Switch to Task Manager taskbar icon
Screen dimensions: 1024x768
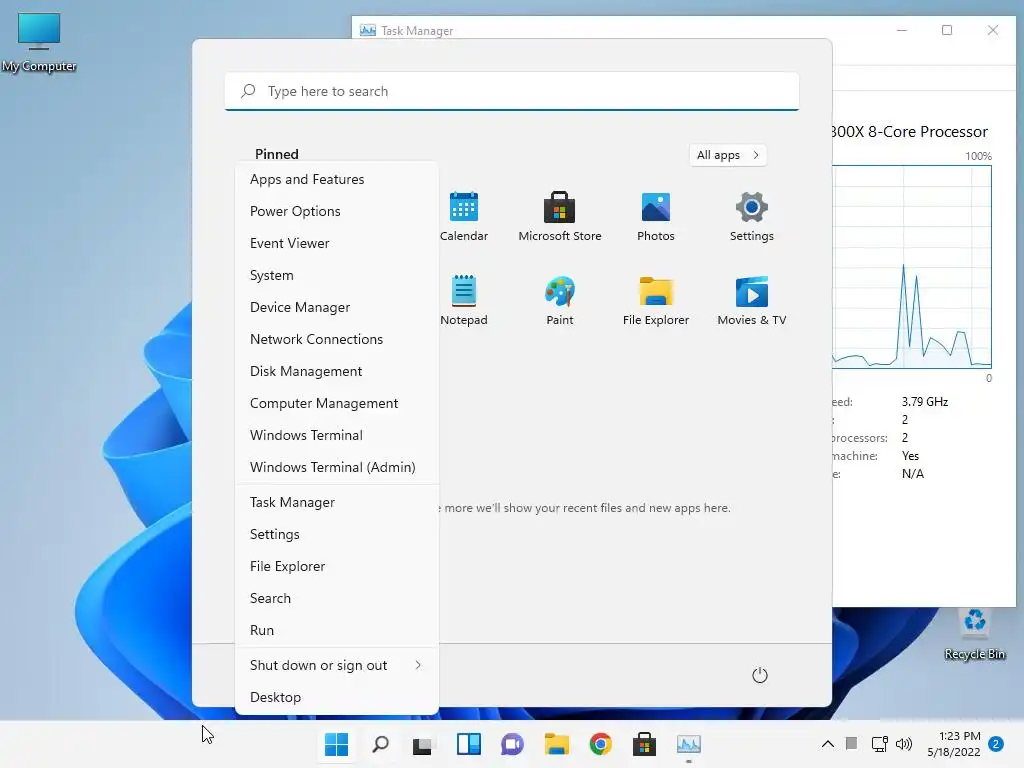[x=688, y=744]
